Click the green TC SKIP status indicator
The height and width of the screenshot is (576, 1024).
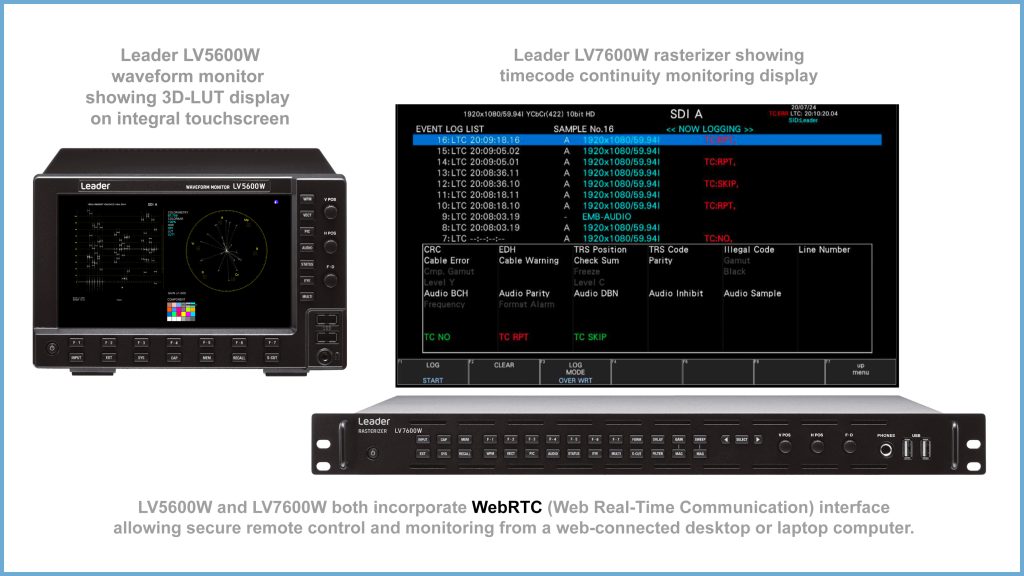tap(590, 337)
